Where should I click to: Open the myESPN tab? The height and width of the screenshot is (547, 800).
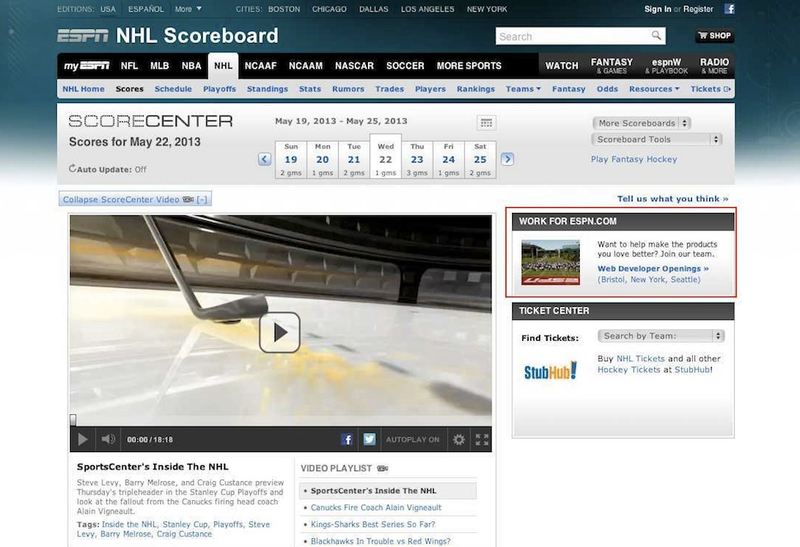coord(86,66)
